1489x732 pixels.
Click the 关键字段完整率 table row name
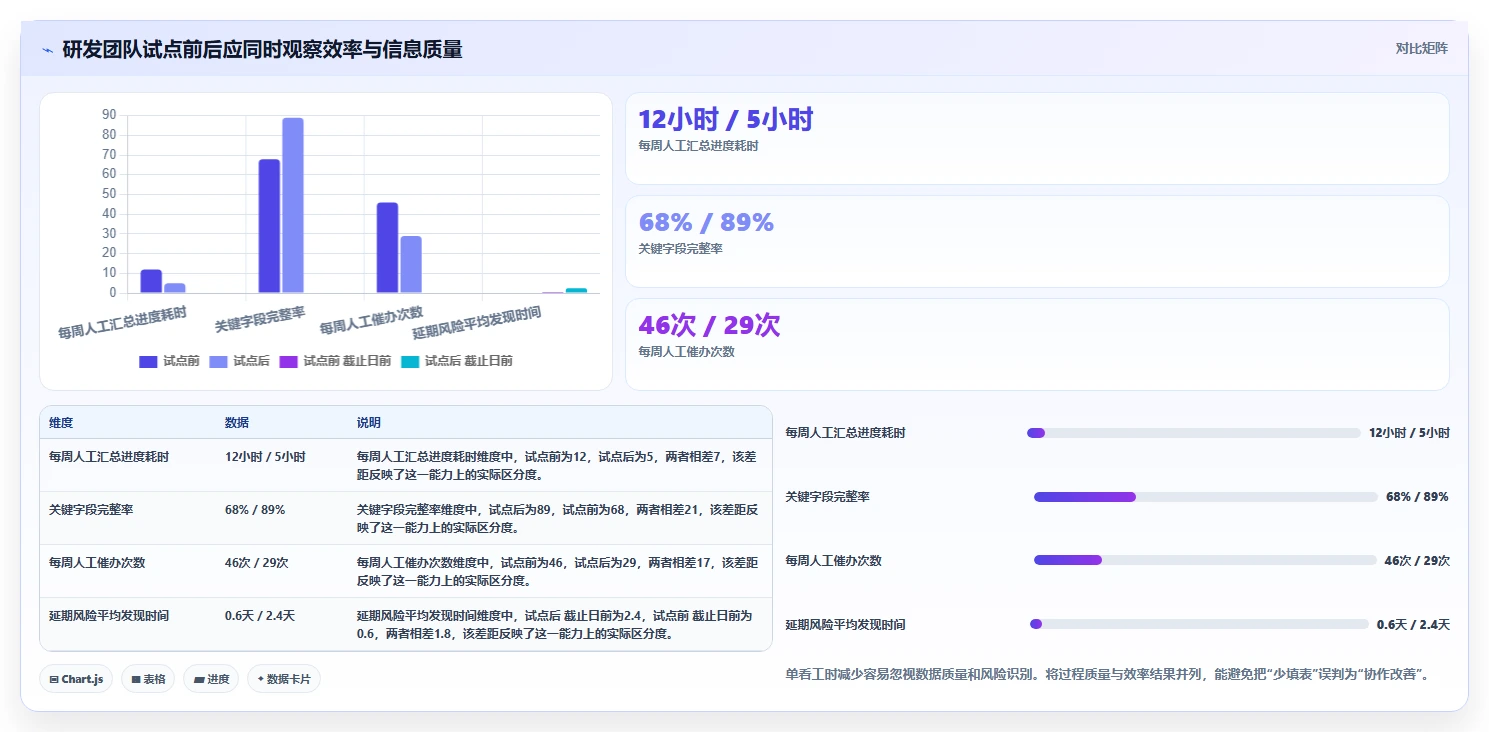(x=91, y=509)
